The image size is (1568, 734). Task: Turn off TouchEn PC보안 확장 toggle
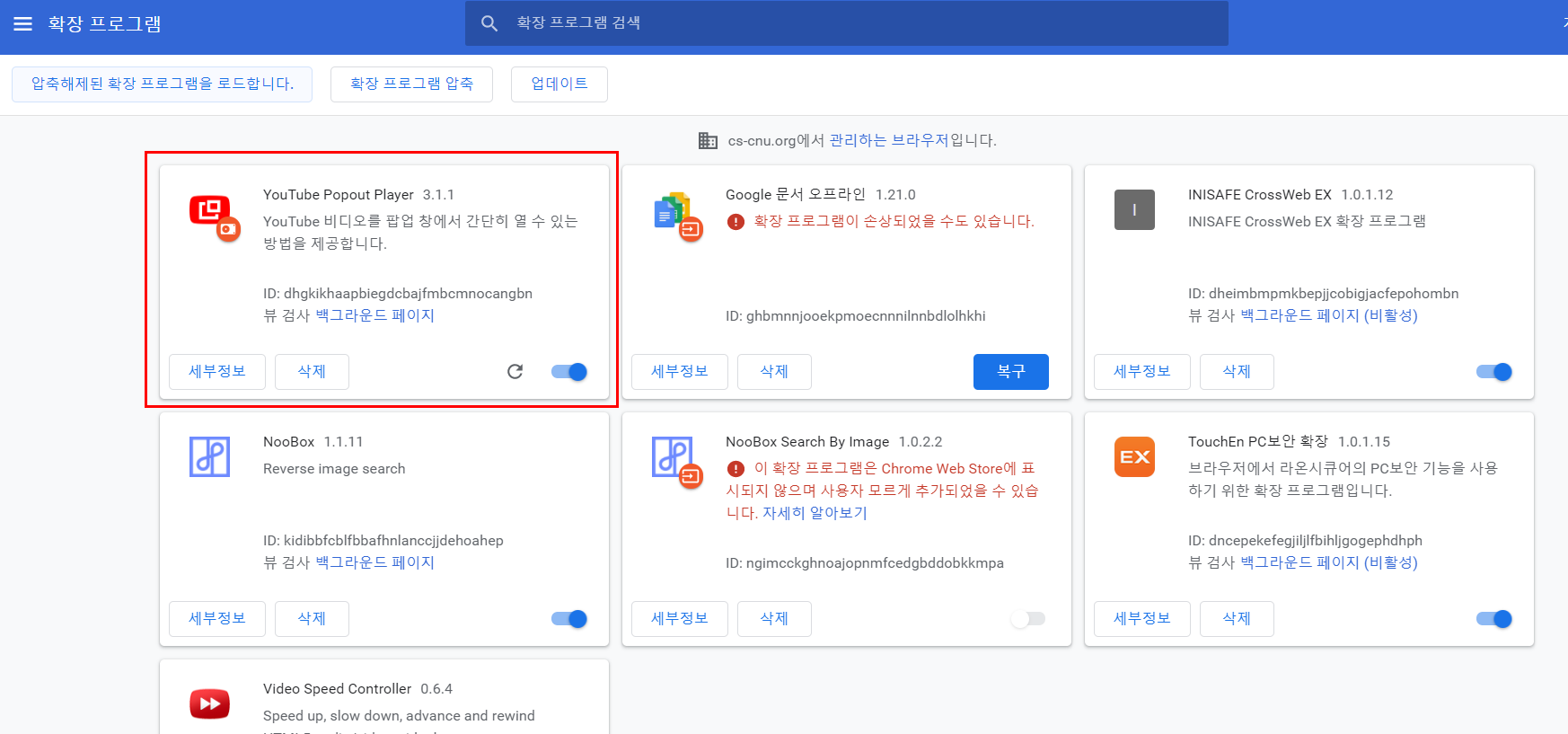click(x=1494, y=619)
